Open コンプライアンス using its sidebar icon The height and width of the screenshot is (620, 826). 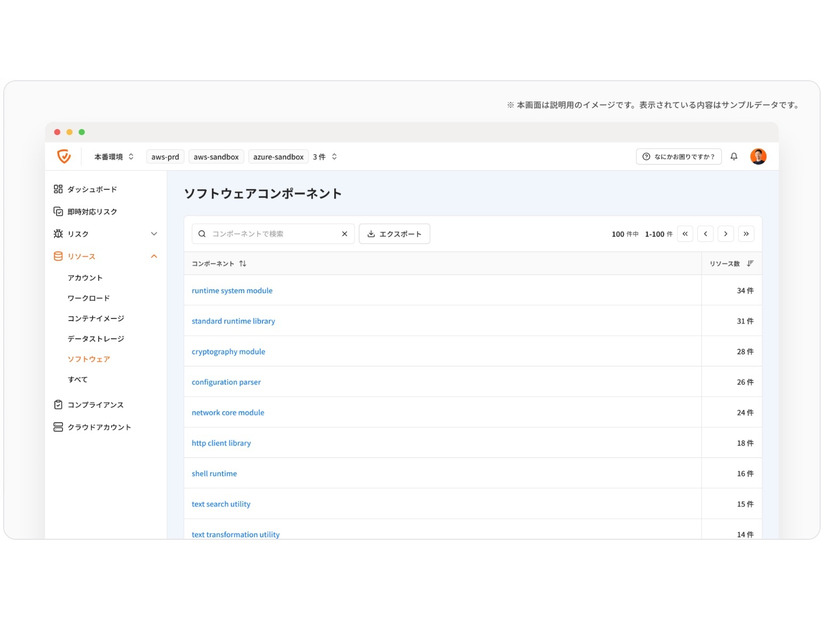(58, 404)
